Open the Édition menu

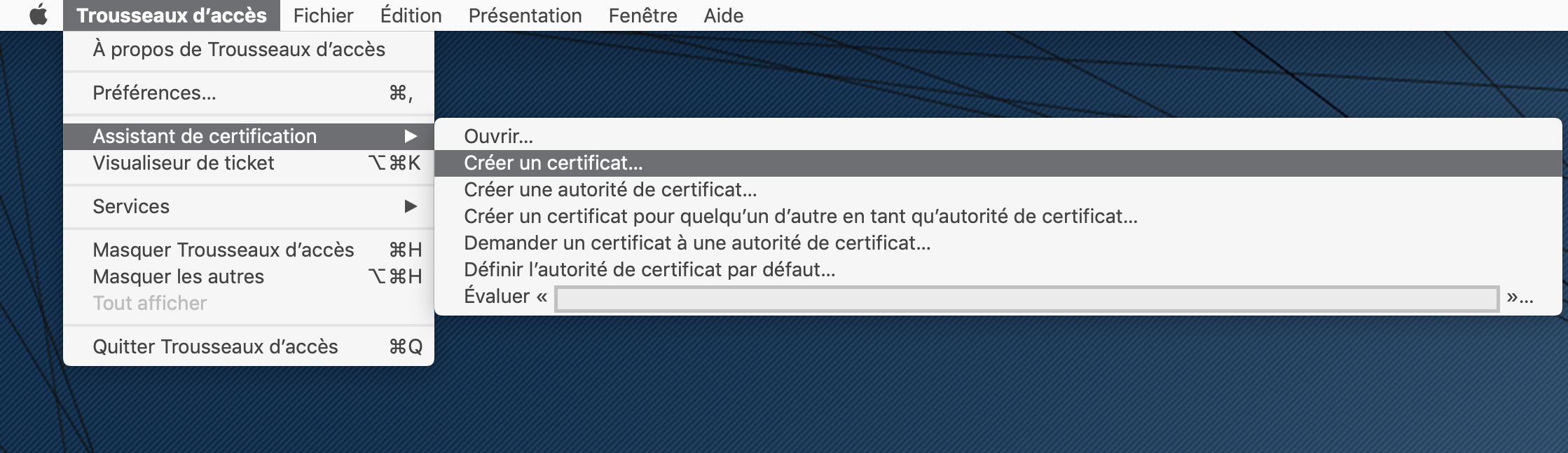[411, 15]
